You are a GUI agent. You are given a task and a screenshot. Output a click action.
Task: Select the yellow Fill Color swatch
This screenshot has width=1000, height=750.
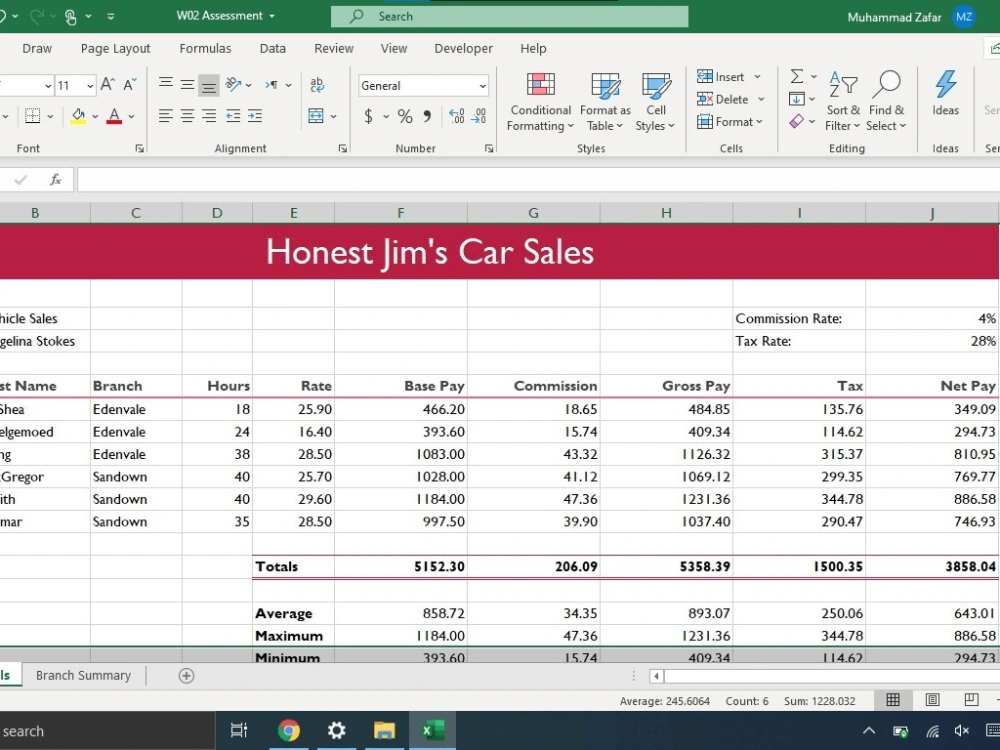point(79,118)
